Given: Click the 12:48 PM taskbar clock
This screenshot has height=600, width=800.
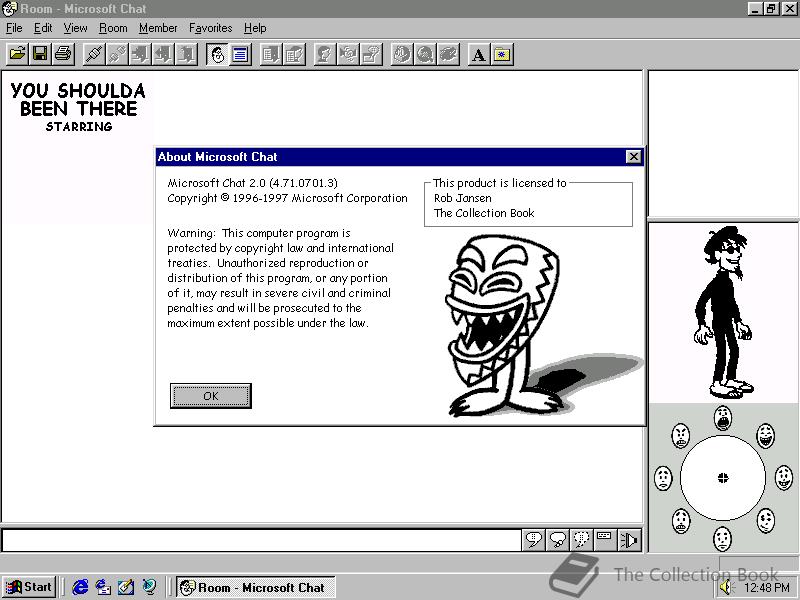Looking at the screenshot, I should pos(766,588).
